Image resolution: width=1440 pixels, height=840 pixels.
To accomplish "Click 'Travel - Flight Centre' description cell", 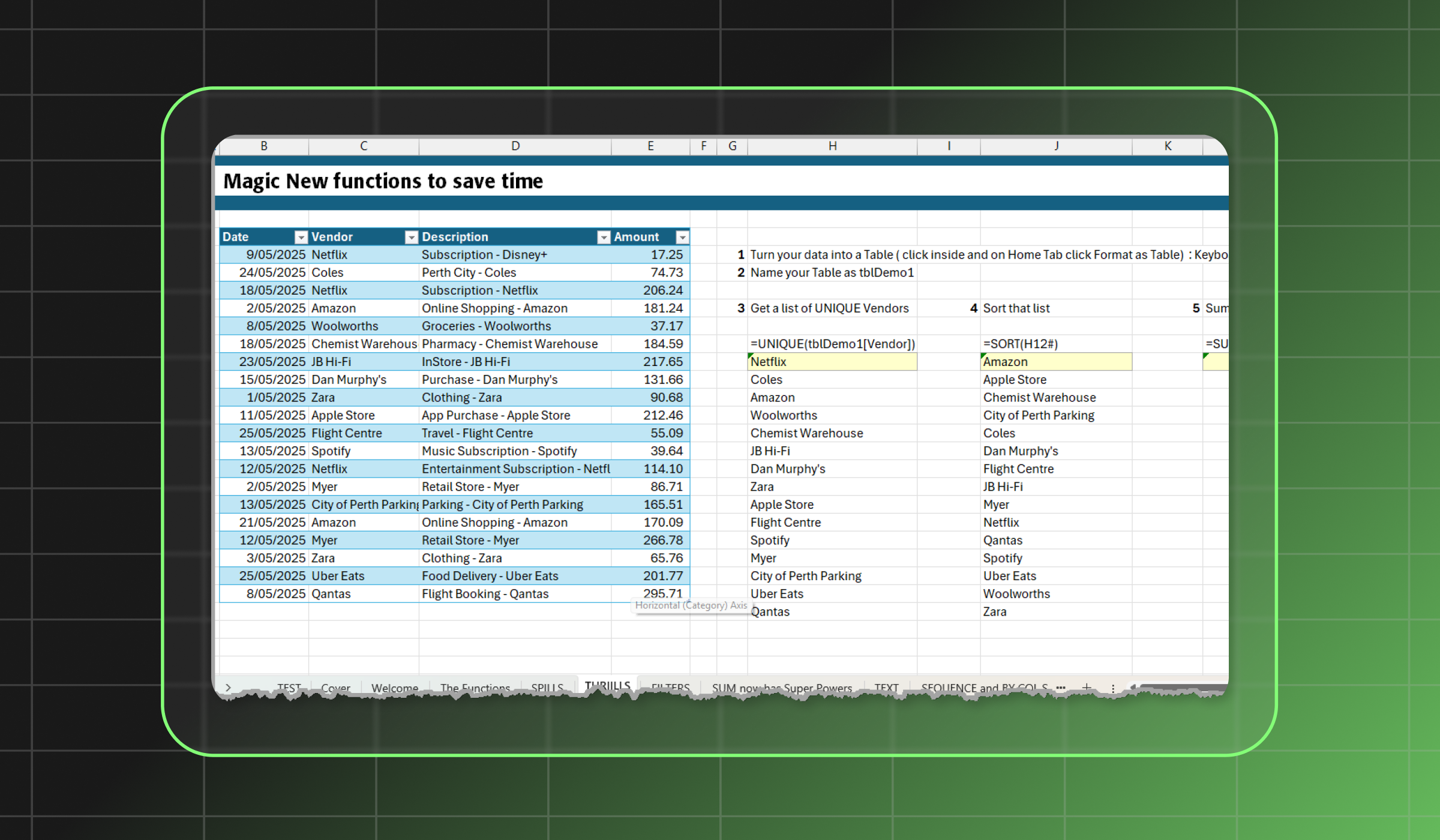I will coord(515,433).
